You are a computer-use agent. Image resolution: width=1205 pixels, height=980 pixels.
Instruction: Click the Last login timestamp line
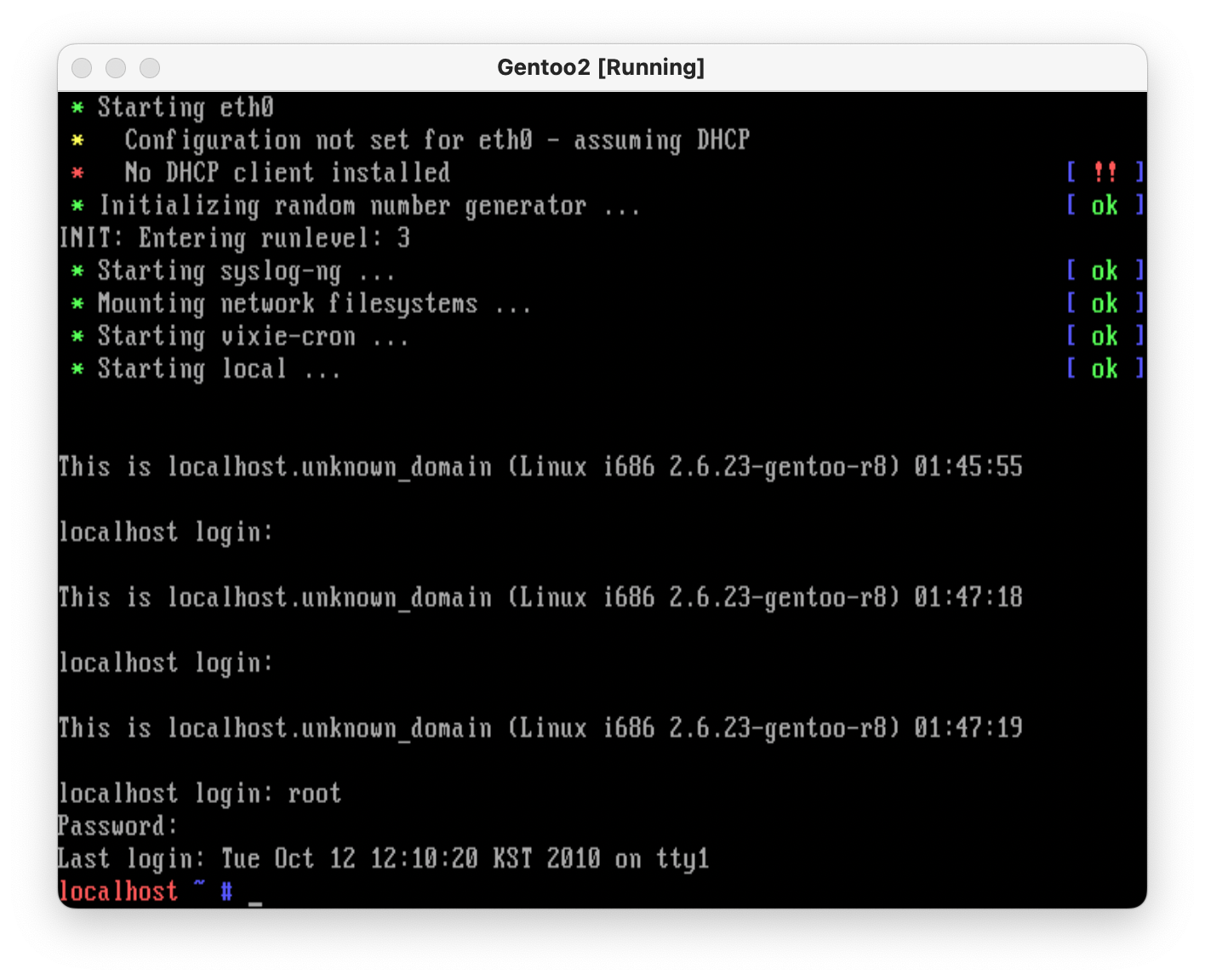point(383,858)
